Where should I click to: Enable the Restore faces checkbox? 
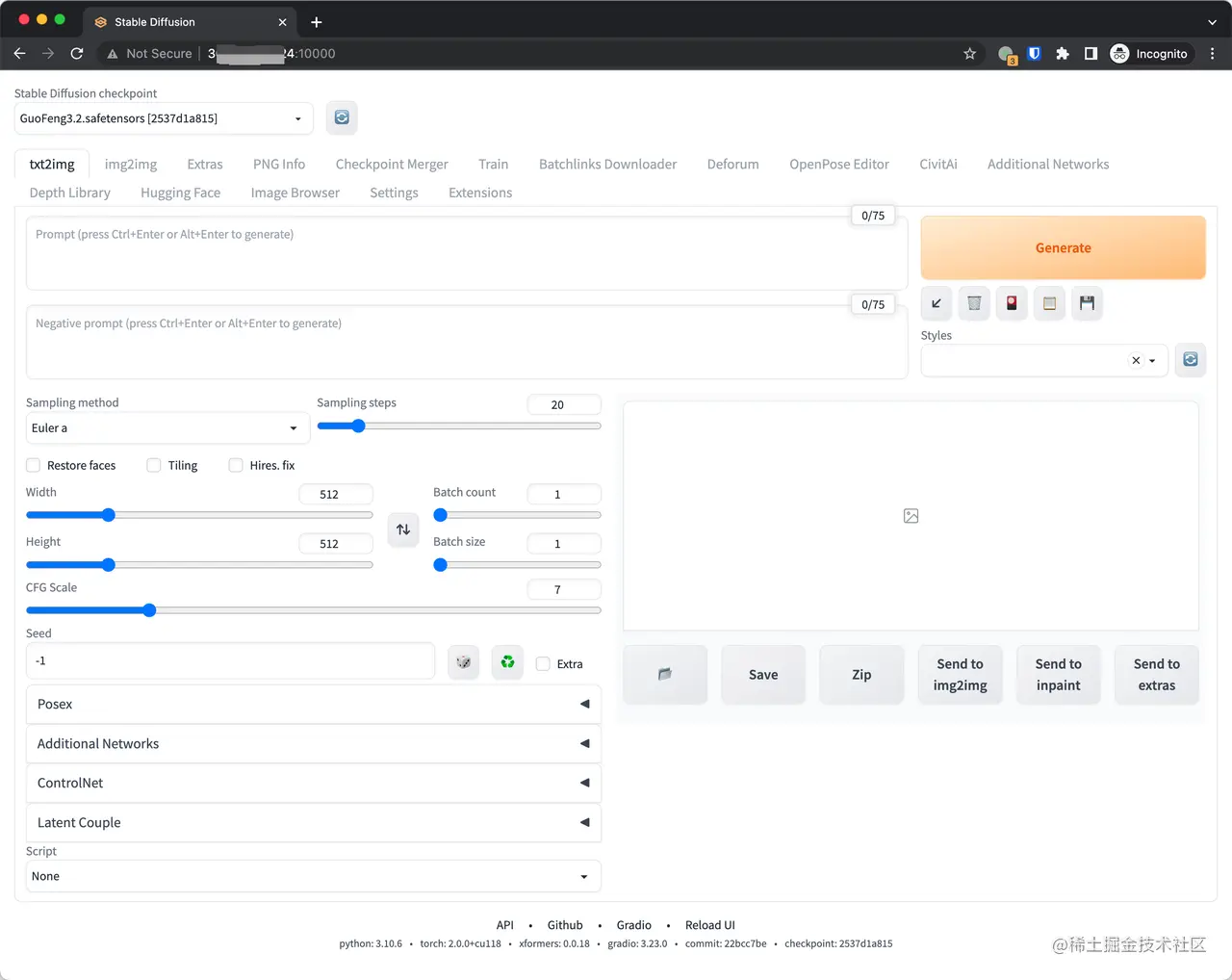click(34, 465)
